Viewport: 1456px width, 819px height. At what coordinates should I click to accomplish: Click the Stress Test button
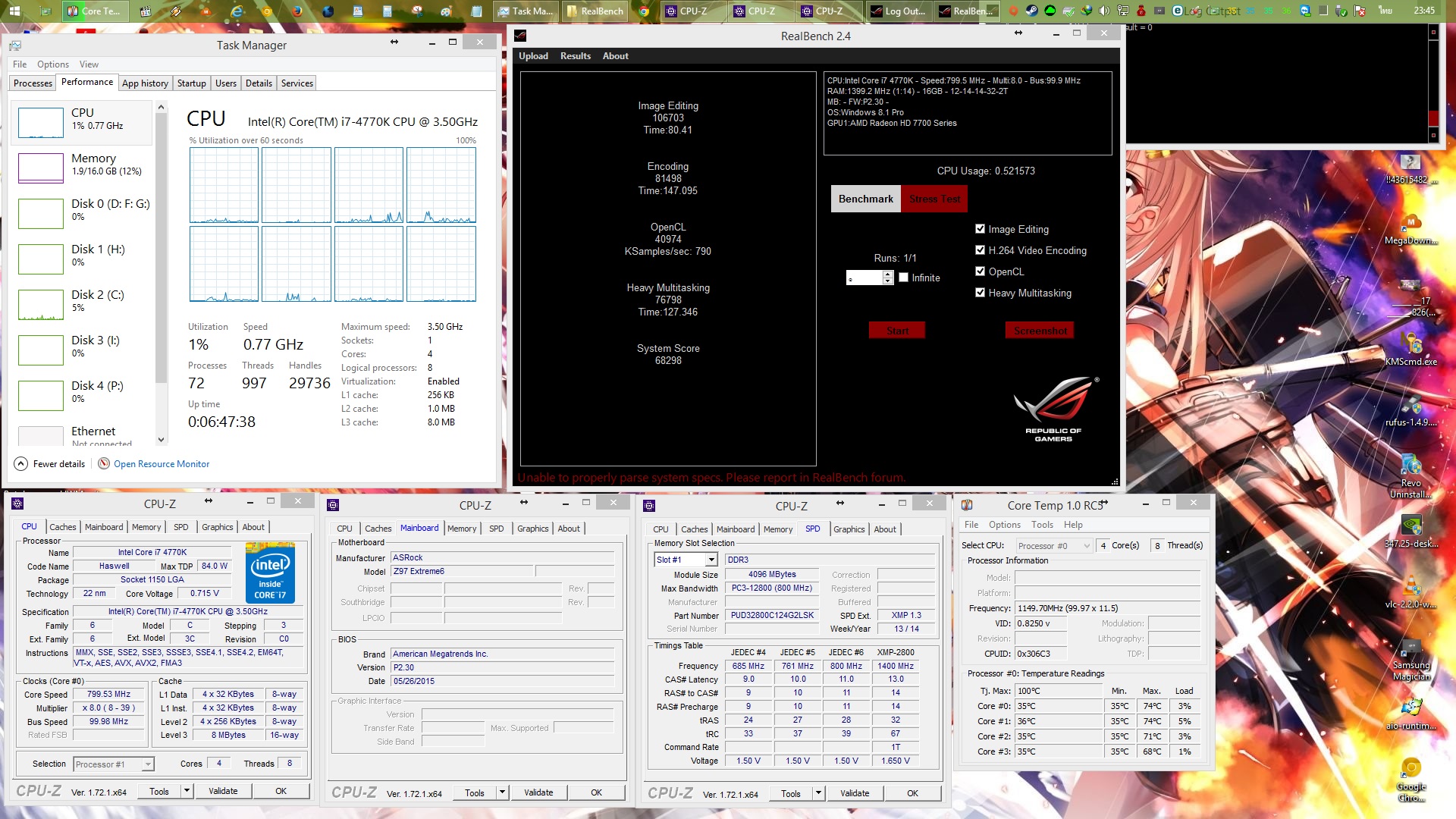point(934,199)
